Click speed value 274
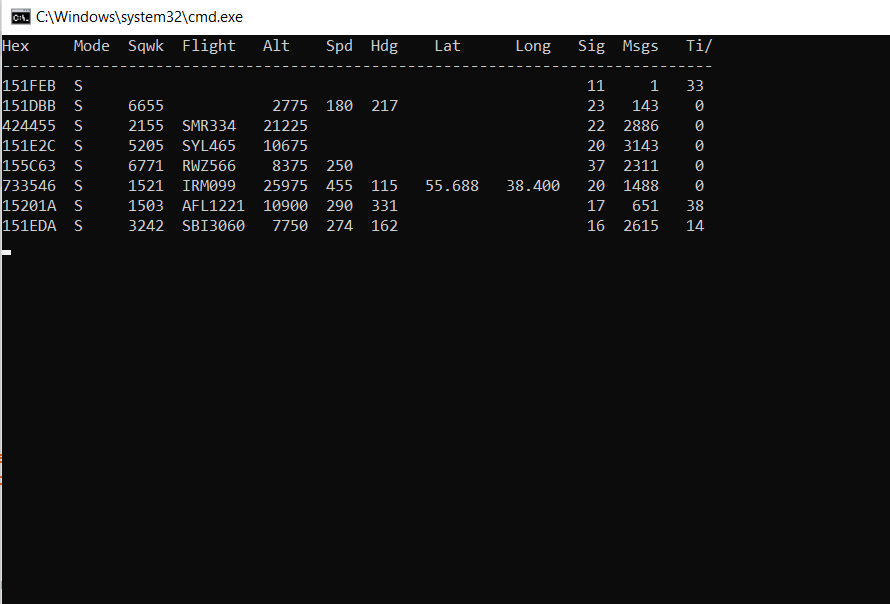 [339, 226]
